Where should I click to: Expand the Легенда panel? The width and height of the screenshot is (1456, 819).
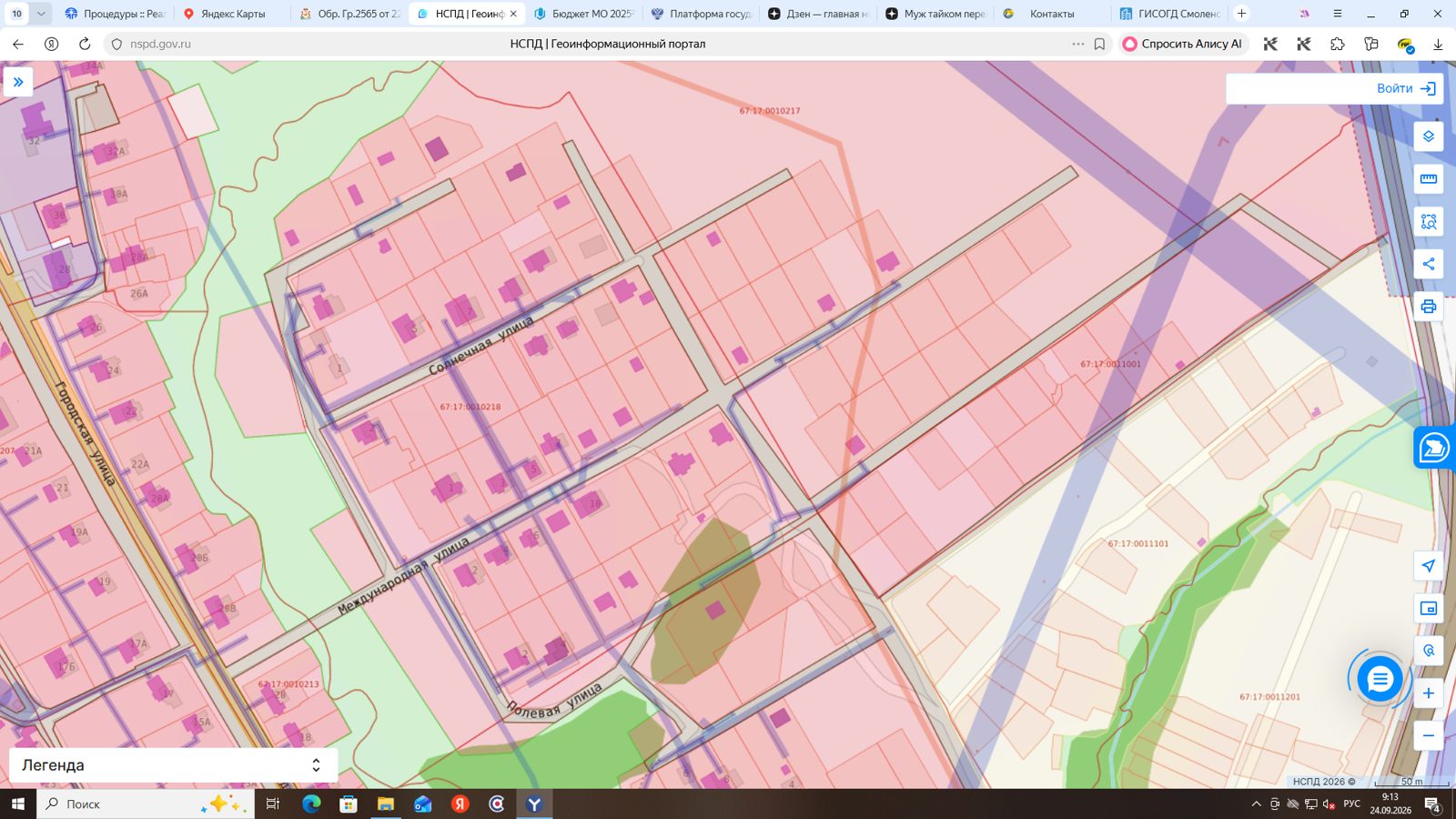(173, 765)
